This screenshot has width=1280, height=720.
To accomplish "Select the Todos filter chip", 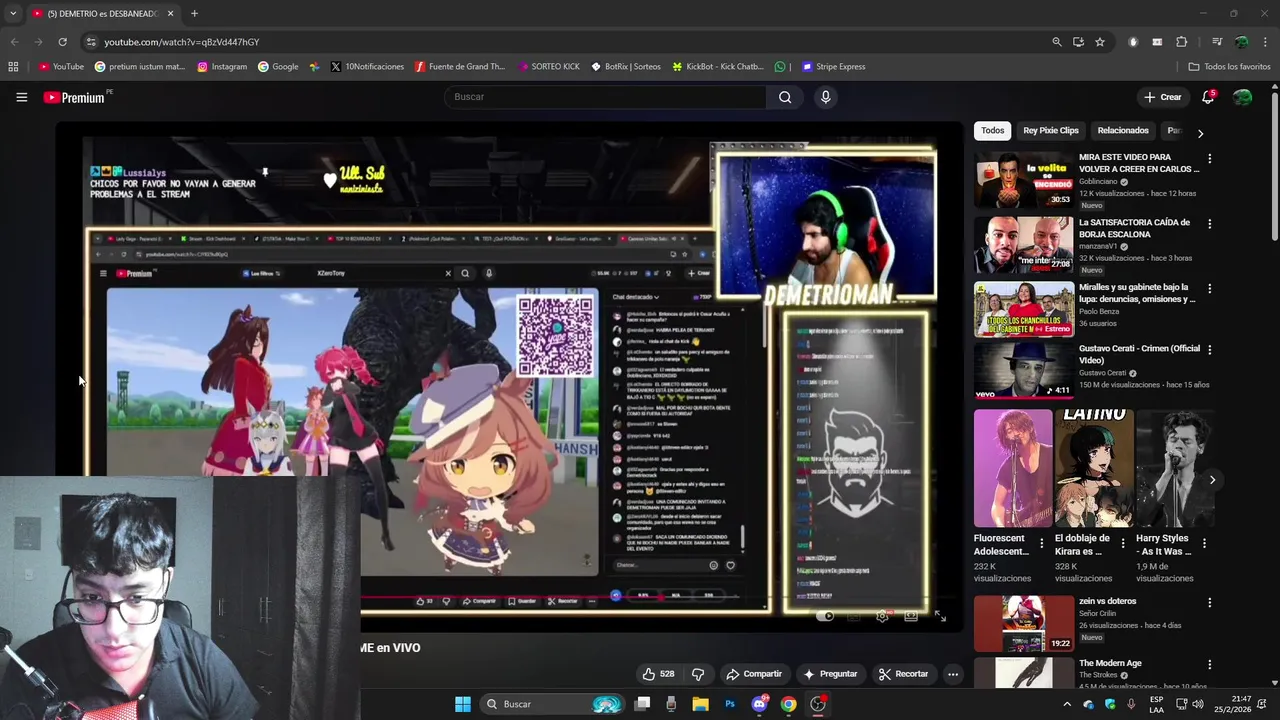I will click(x=992, y=131).
